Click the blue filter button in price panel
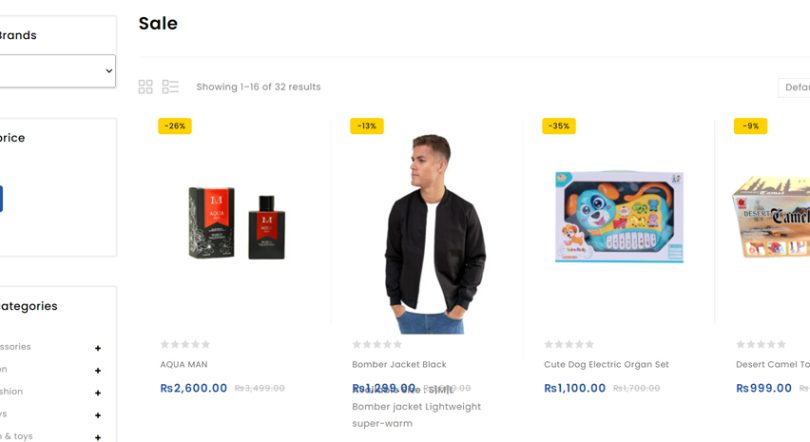Viewport: 810px width, 442px height. (x=1, y=198)
